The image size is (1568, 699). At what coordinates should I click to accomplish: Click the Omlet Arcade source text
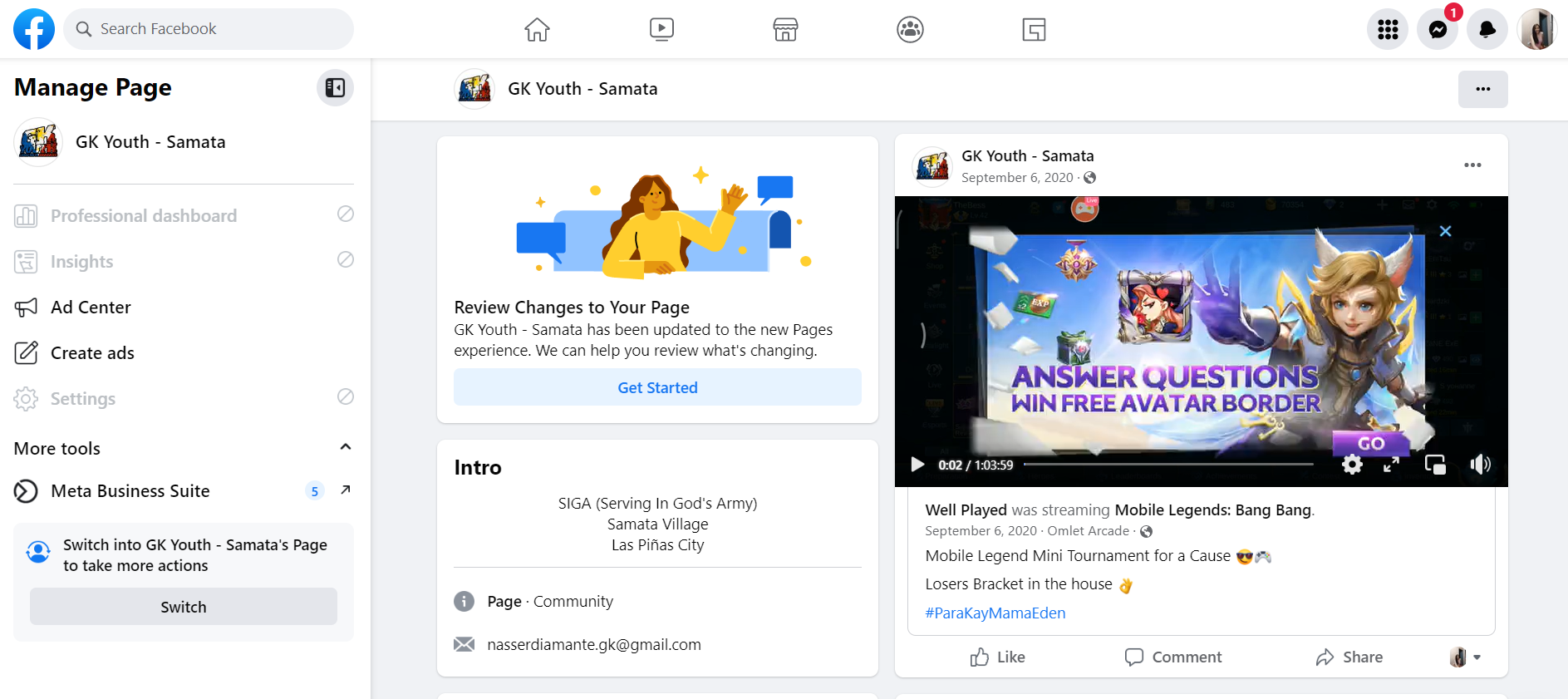click(1089, 531)
